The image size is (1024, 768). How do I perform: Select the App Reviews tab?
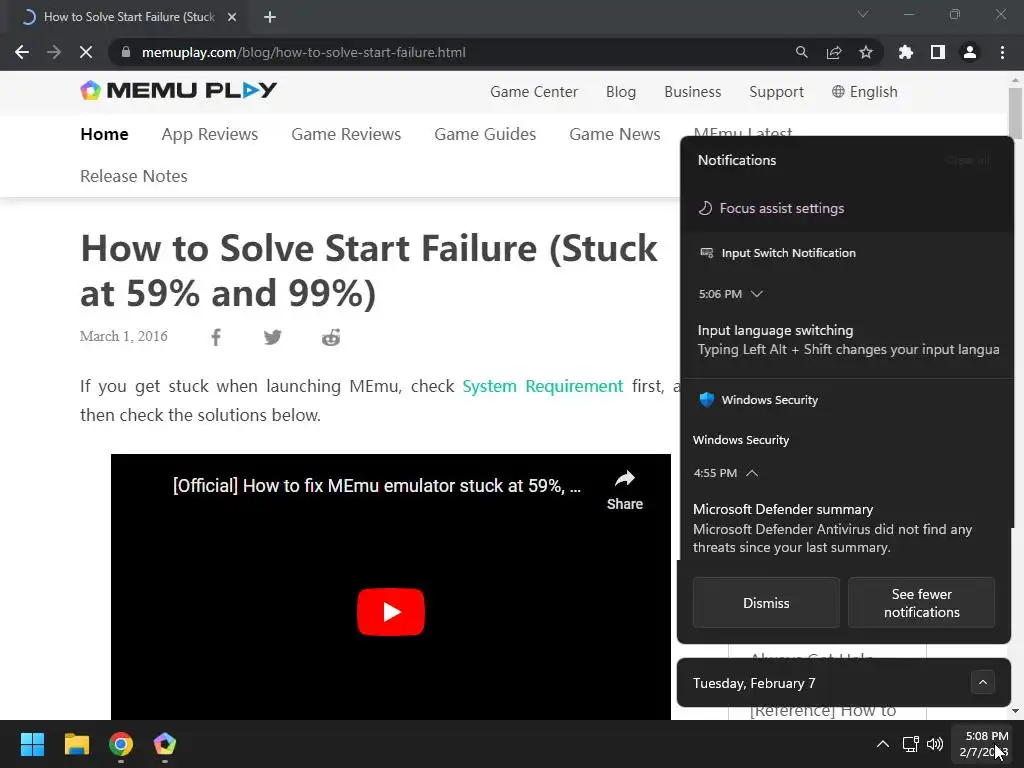[210, 134]
